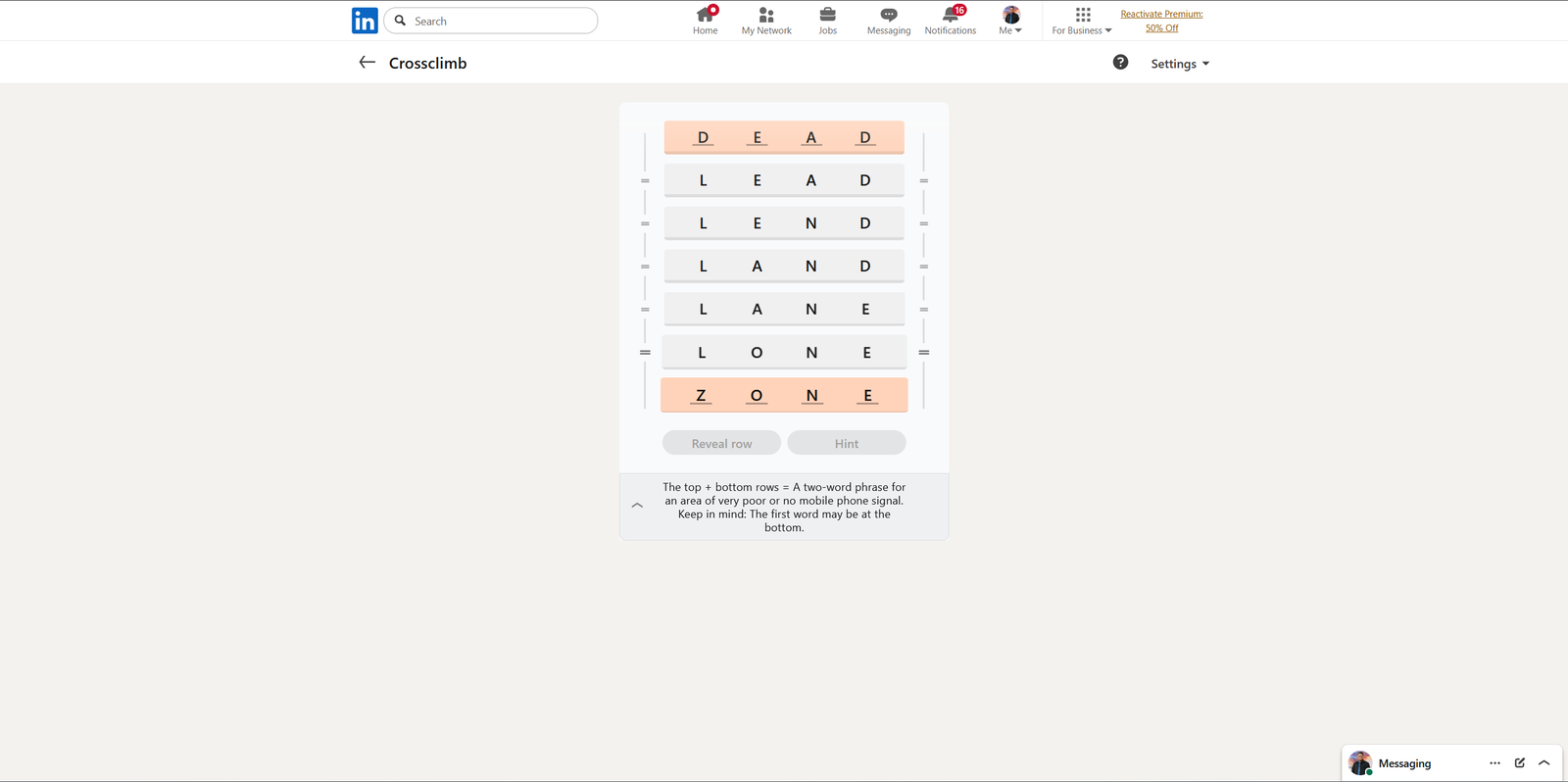Click the right drag handle of LANE row
1568x782 pixels.
(x=924, y=310)
